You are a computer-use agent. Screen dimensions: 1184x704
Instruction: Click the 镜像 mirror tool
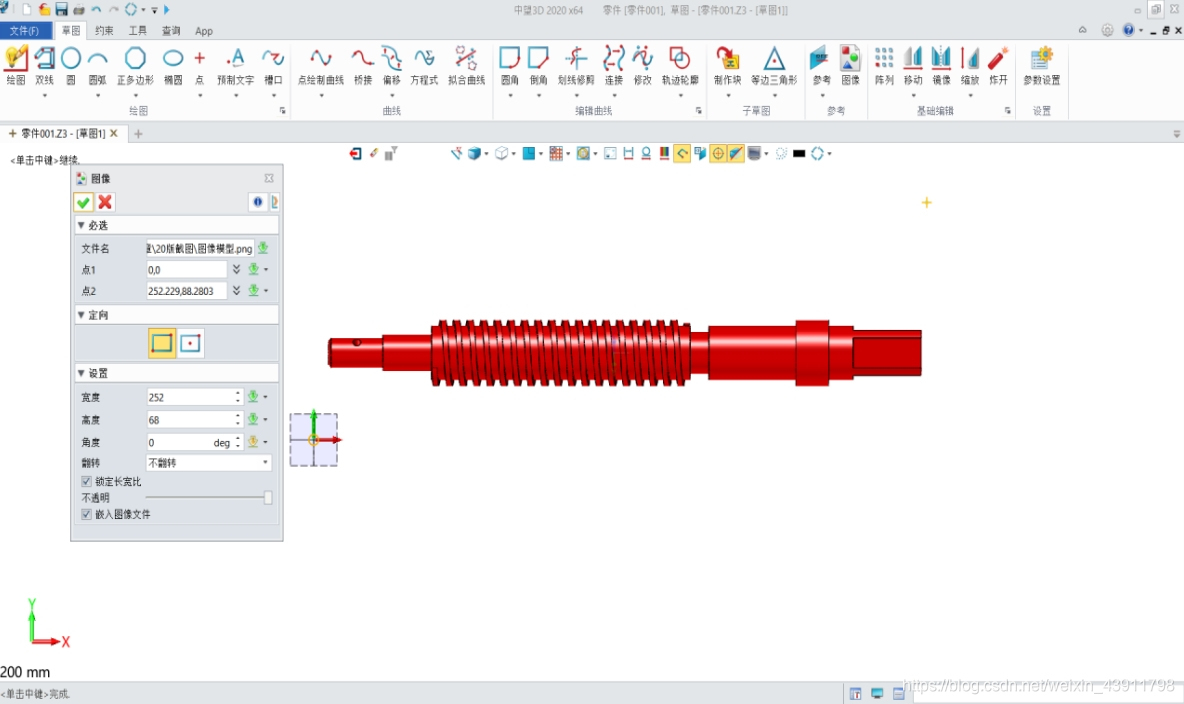pyautogui.click(x=942, y=66)
